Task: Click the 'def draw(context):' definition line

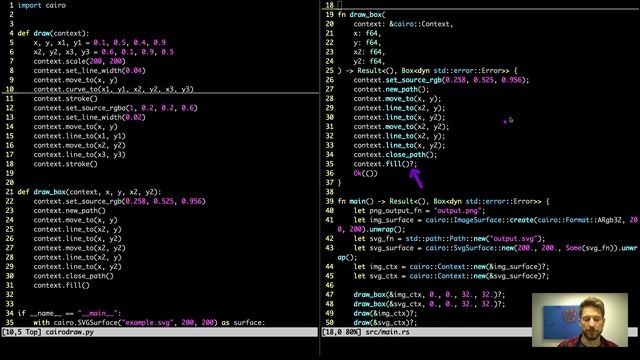Action: [53, 33]
